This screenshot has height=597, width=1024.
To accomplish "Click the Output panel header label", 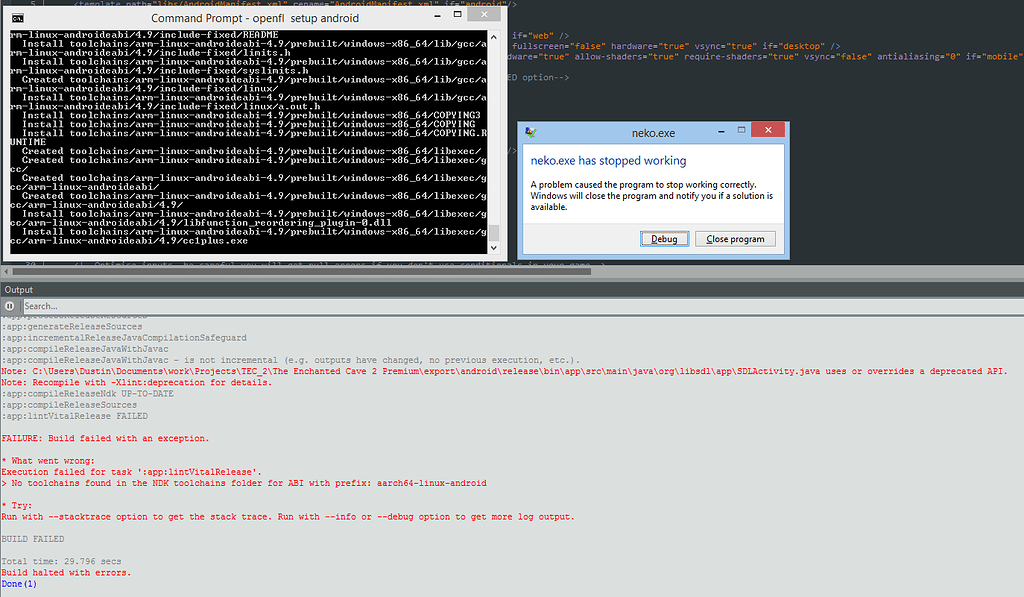I will pos(18,289).
